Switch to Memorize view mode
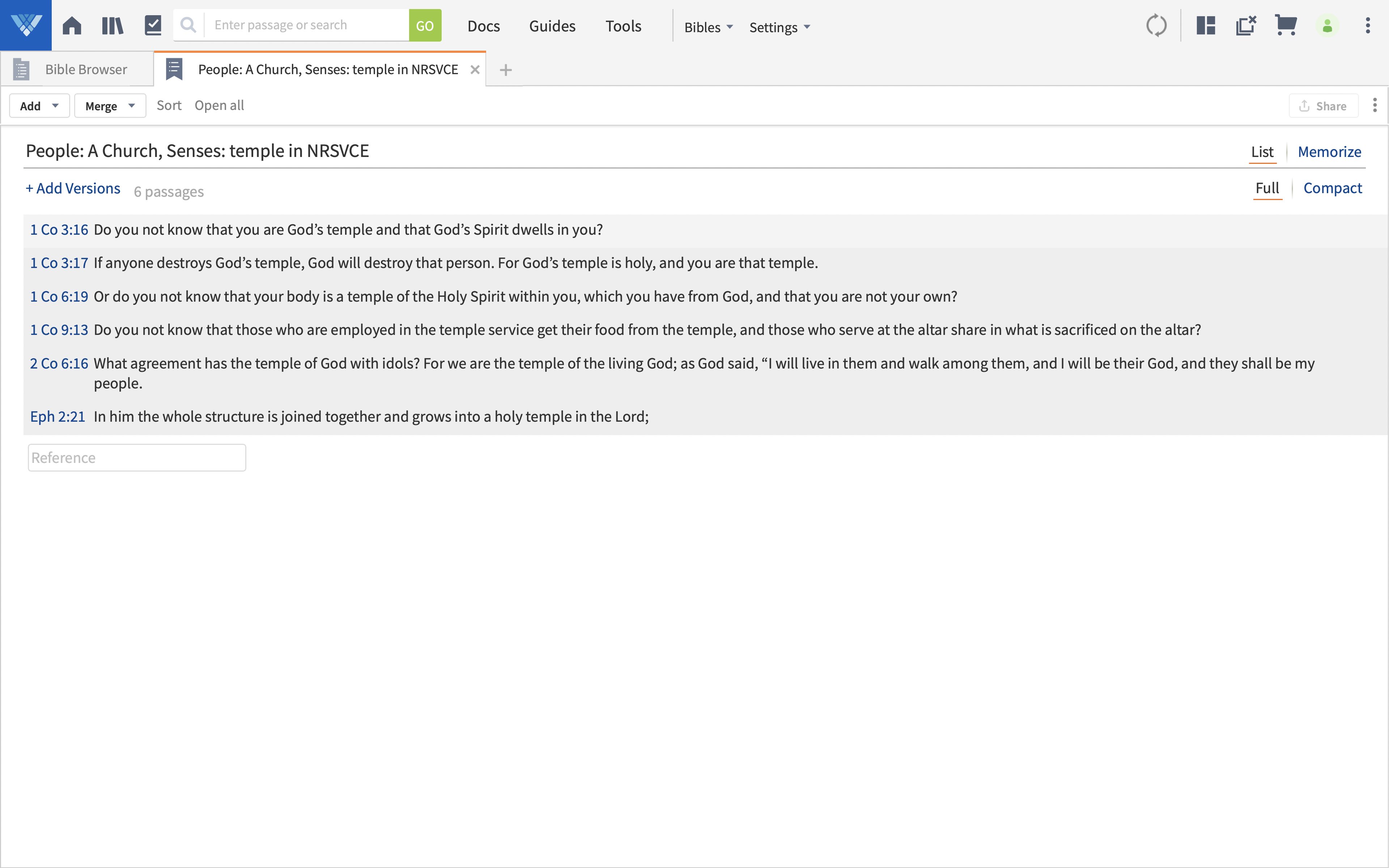 click(1329, 152)
